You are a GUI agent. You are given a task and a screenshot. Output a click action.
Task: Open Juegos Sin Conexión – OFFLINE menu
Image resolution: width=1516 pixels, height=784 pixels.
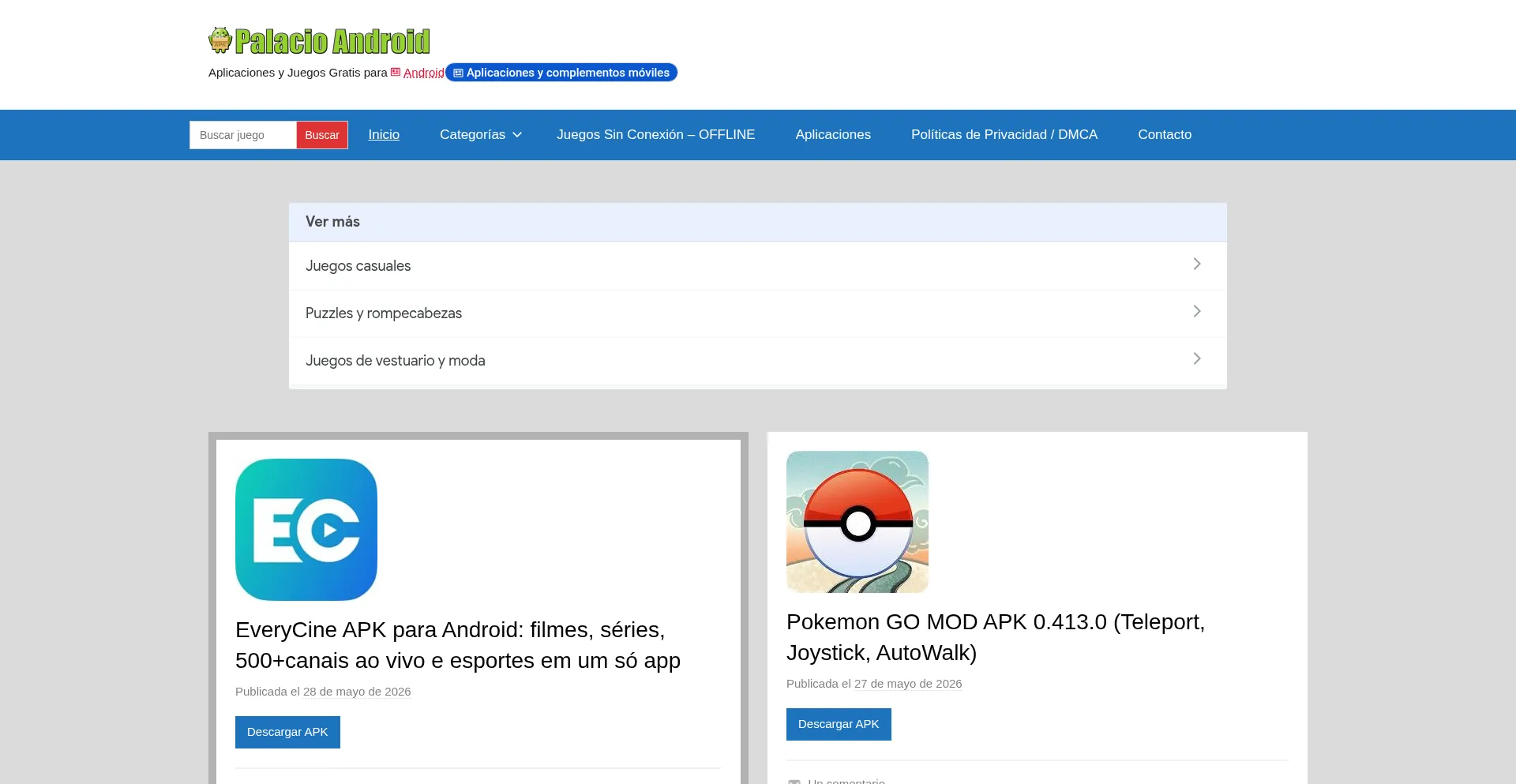point(655,135)
